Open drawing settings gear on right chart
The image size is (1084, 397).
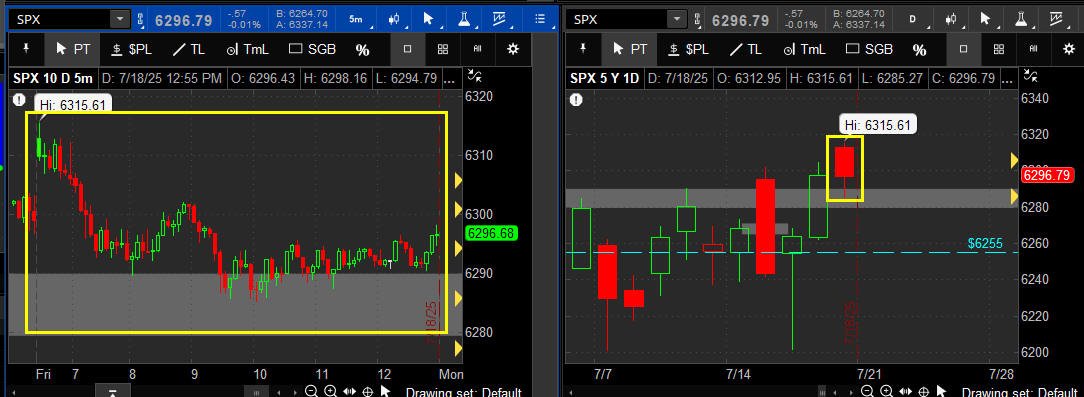pos(1069,49)
